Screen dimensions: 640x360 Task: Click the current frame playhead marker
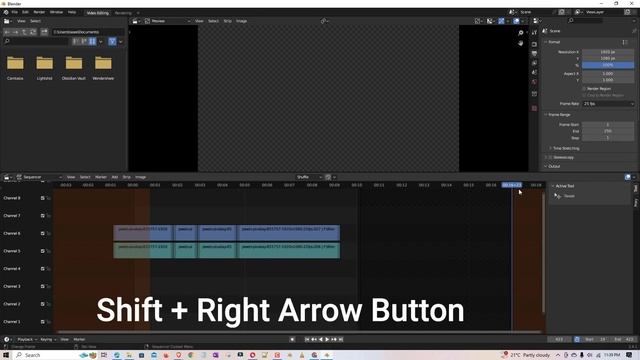(x=511, y=185)
